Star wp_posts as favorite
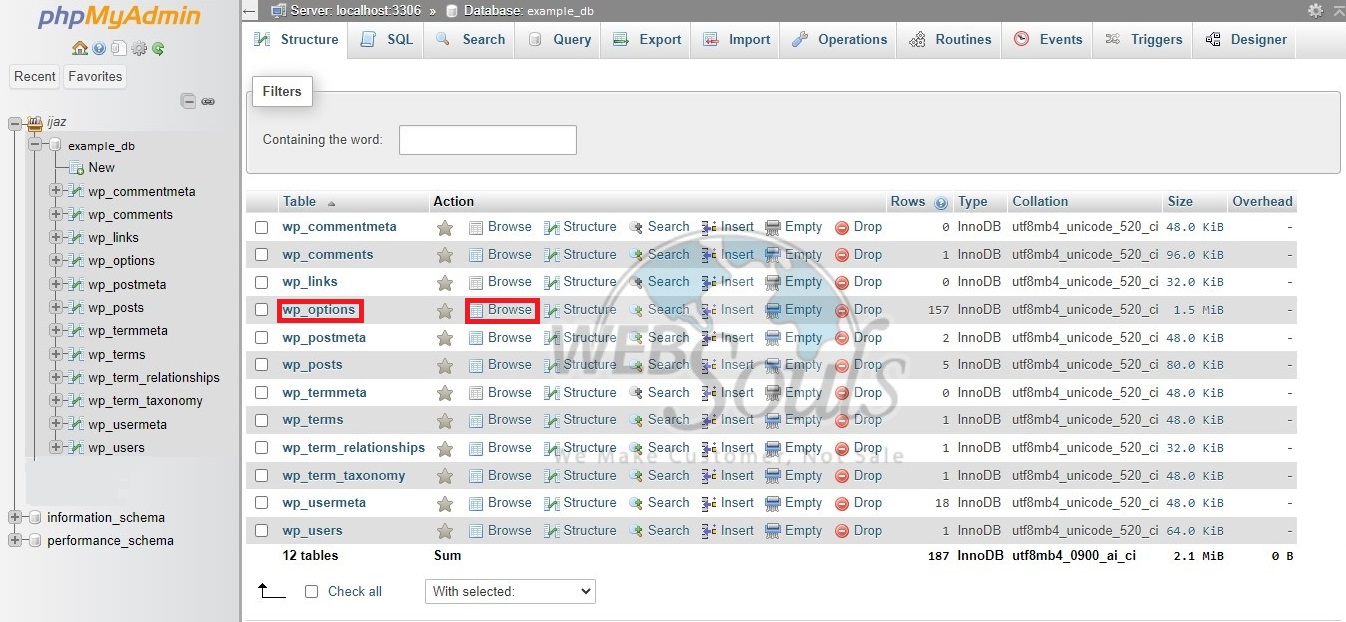Image resolution: width=1346 pixels, height=622 pixels. (x=445, y=366)
